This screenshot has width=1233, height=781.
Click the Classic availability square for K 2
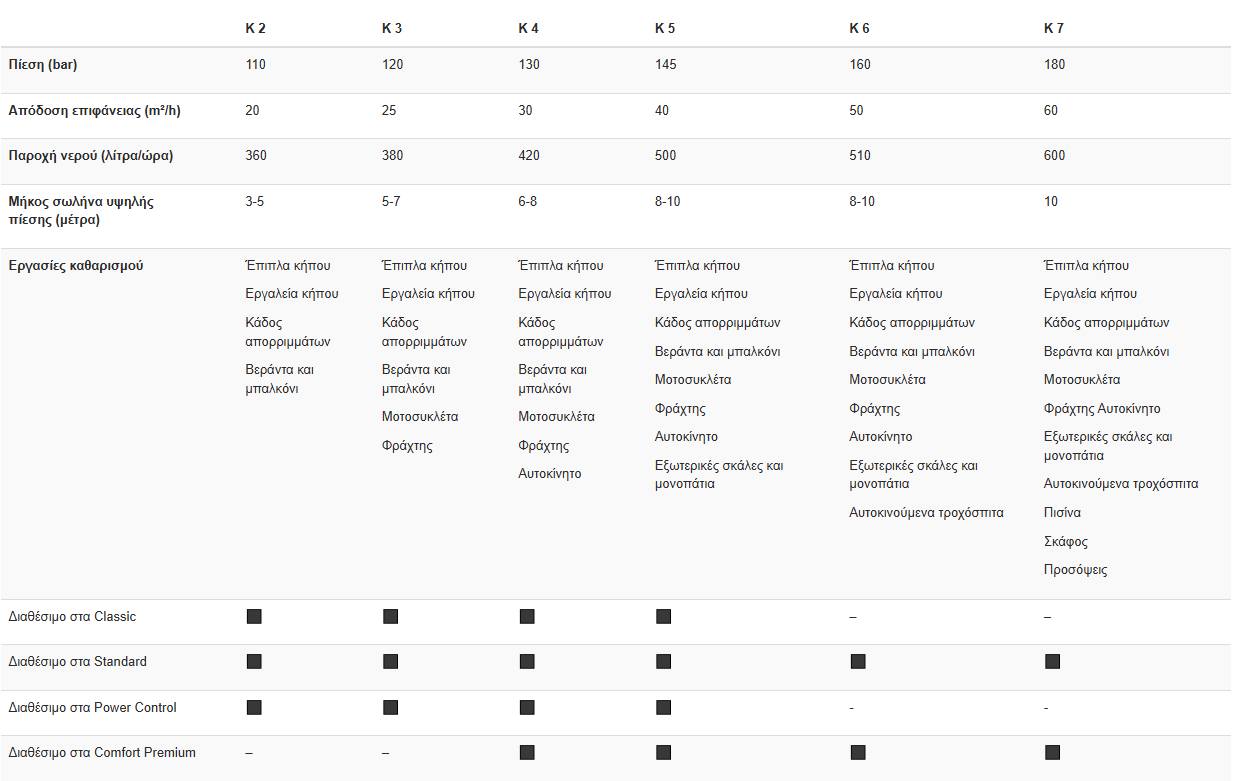coord(254,616)
